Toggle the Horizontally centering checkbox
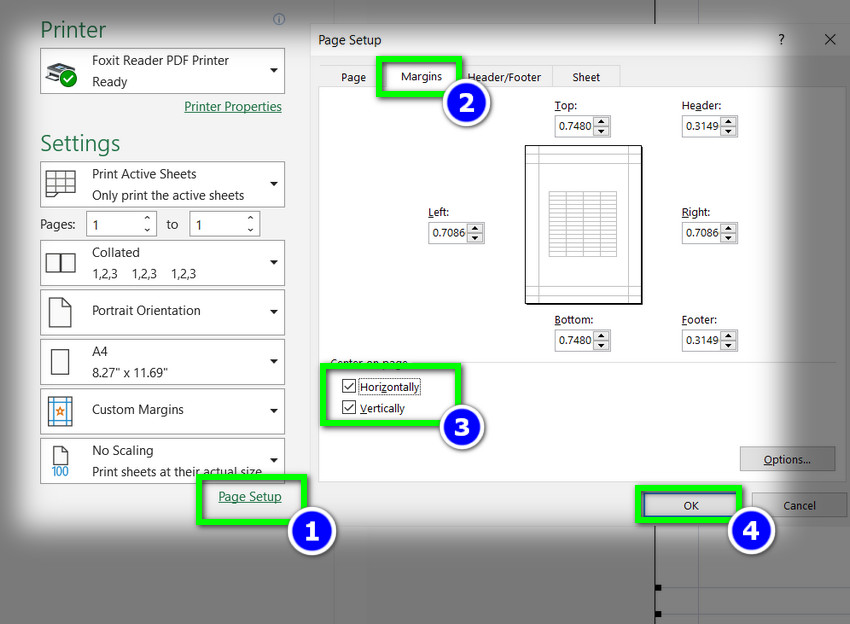This screenshot has width=850, height=624. pos(348,387)
